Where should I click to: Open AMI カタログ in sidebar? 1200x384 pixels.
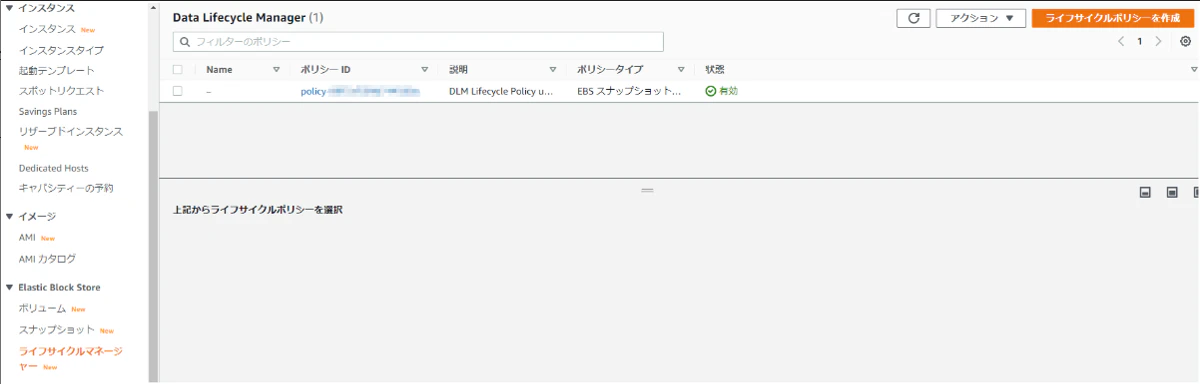(x=47, y=259)
